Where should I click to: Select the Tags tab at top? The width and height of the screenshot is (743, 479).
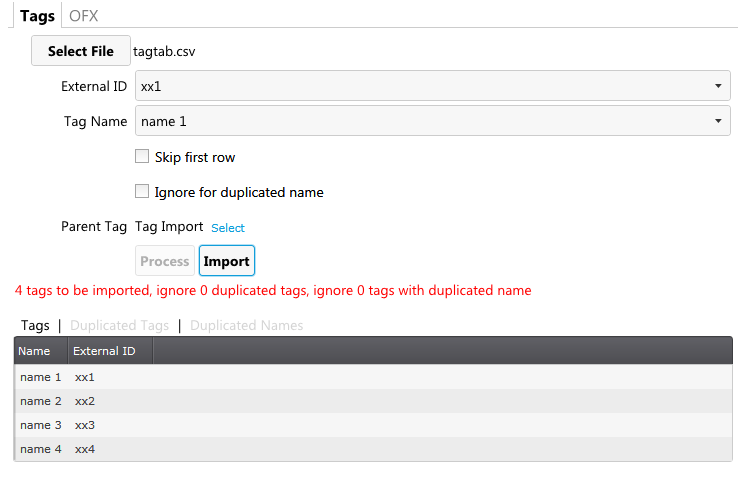point(37,16)
